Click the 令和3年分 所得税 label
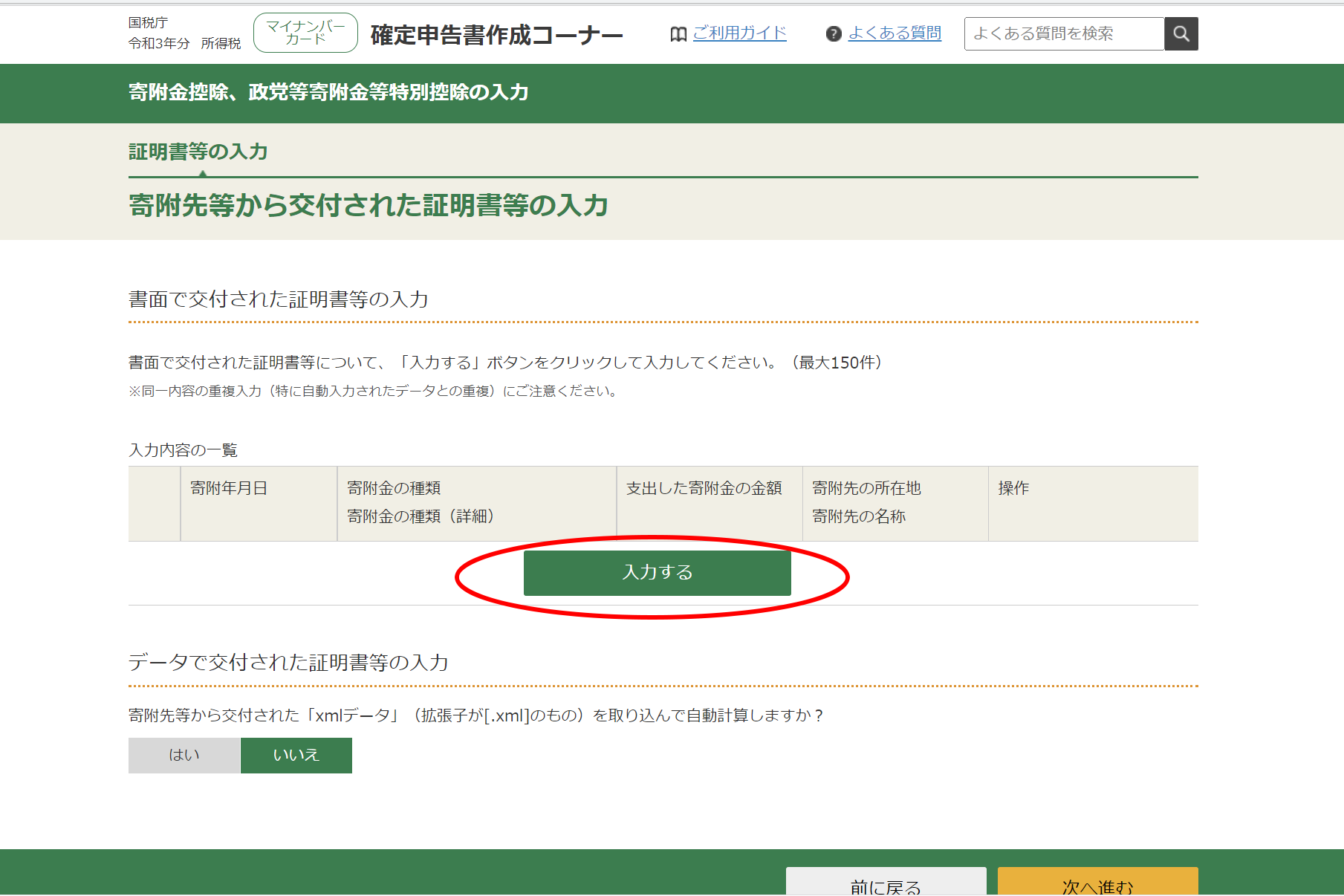Image resolution: width=1344 pixels, height=896 pixels. 185,44
